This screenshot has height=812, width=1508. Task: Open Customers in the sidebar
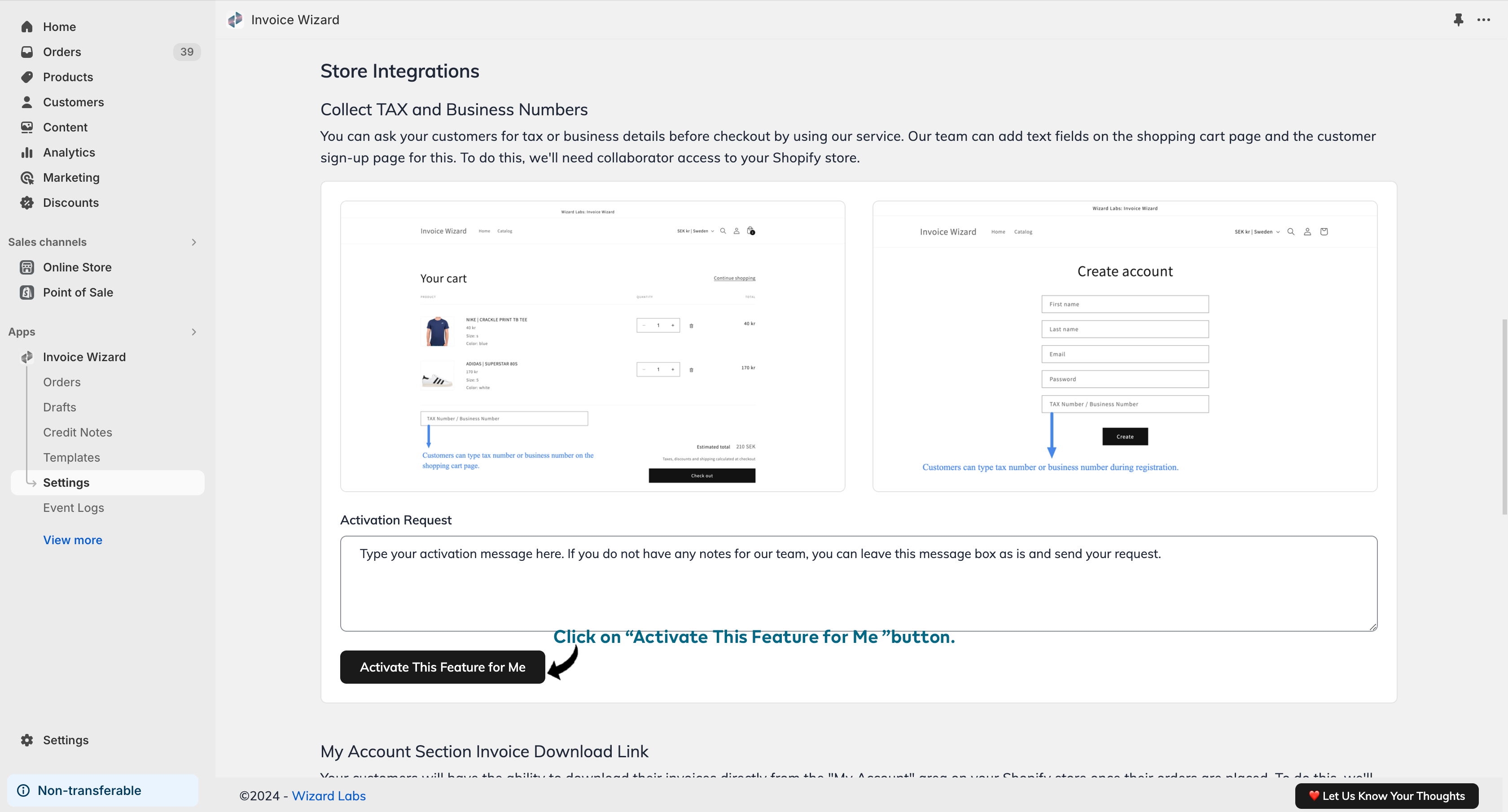click(x=74, y=102)
